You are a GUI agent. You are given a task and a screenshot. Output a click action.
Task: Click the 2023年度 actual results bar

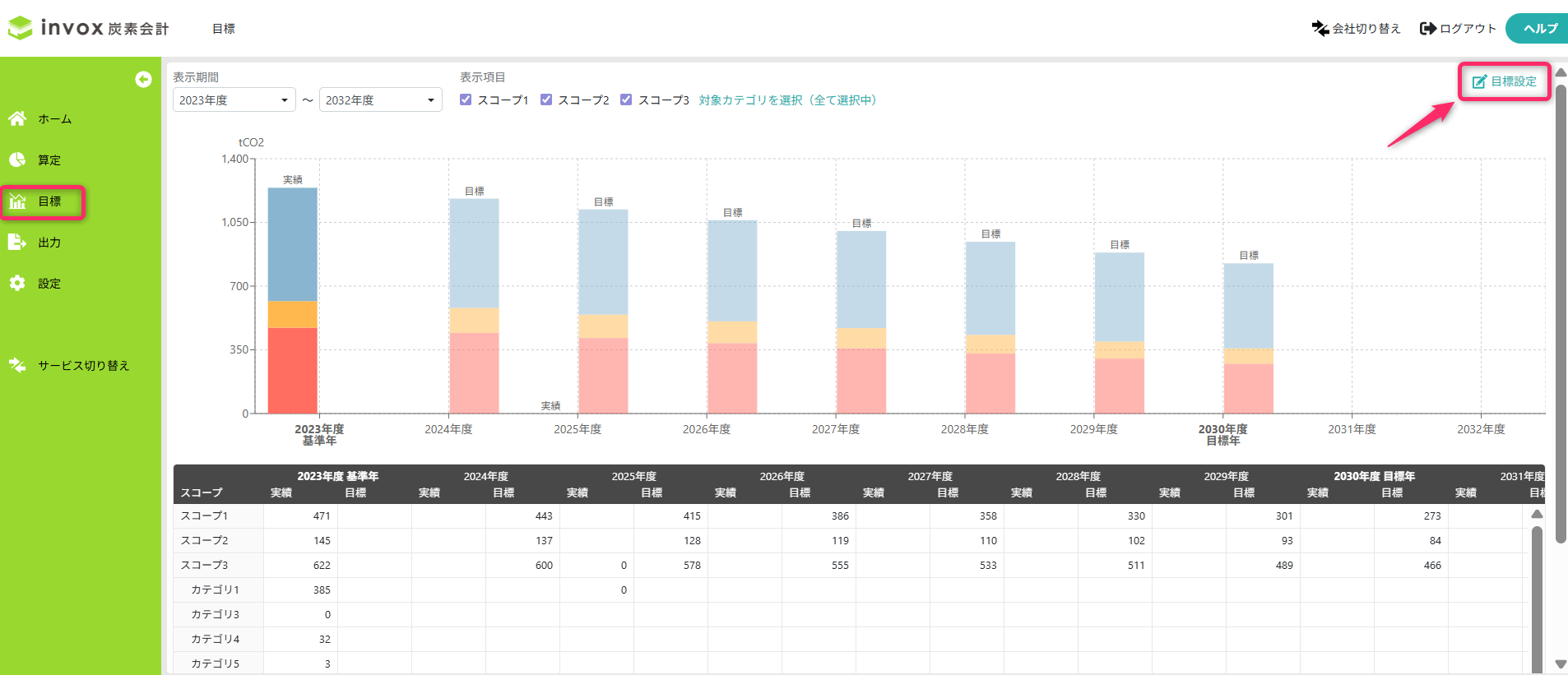click(x=292, y=300)
